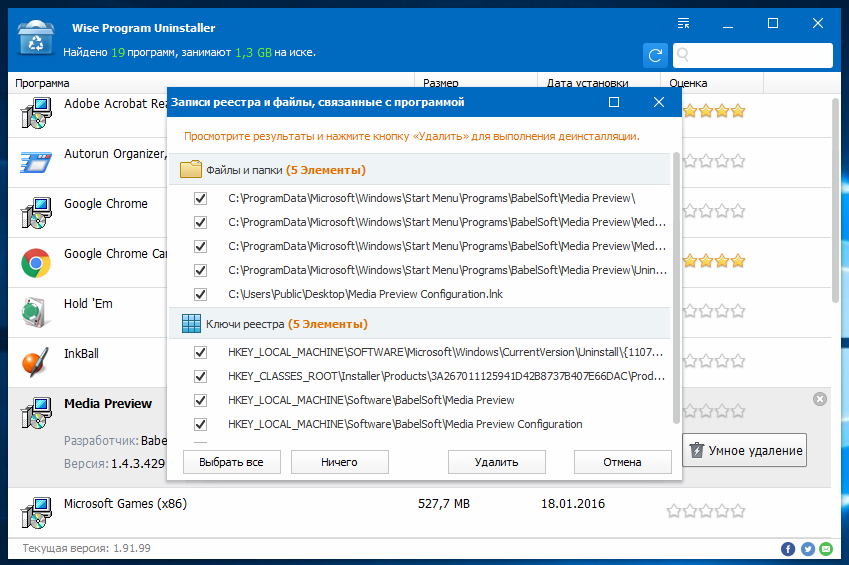The image size is (849, 565).
Task: Click the Отмена button
Action: 623,462
